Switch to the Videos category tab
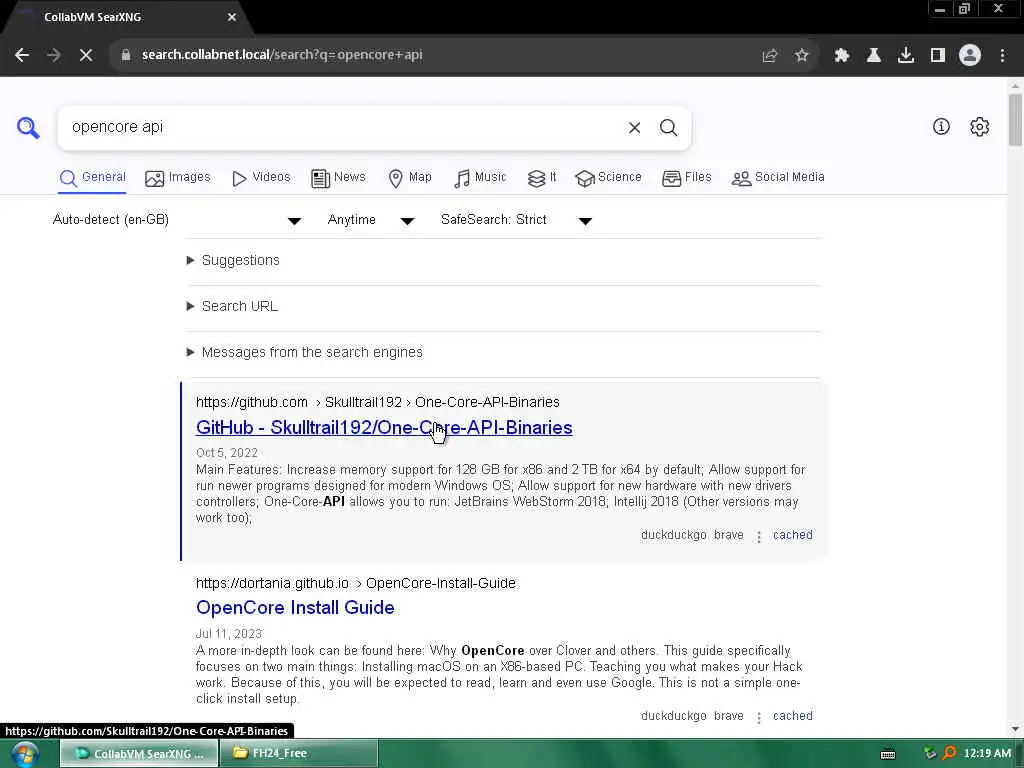Screen dimensions: 1024x768 pos(261,178)
